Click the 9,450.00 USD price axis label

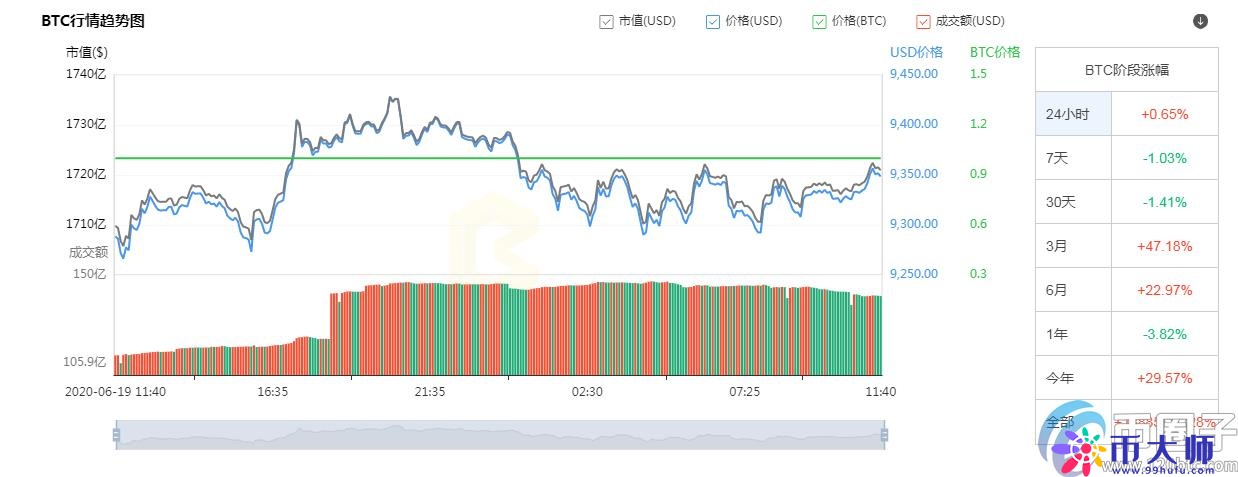(x=914, y=74)
